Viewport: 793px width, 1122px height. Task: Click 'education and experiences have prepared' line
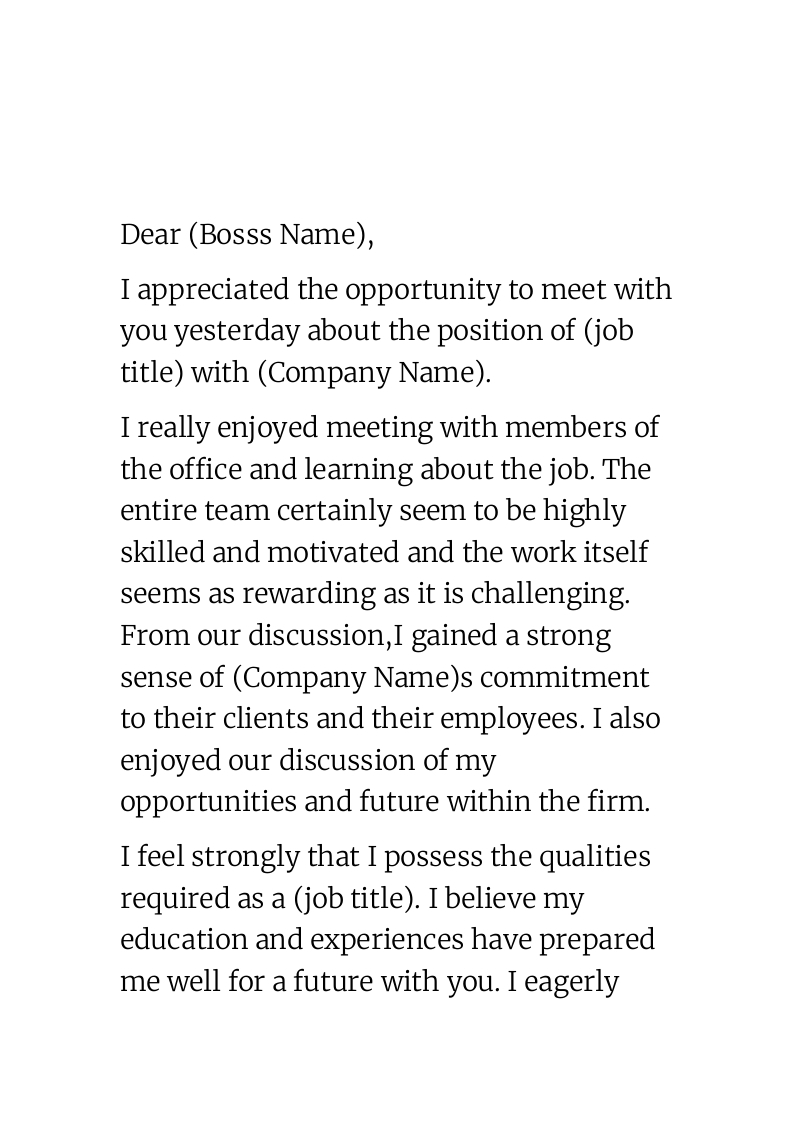(387, 940)
